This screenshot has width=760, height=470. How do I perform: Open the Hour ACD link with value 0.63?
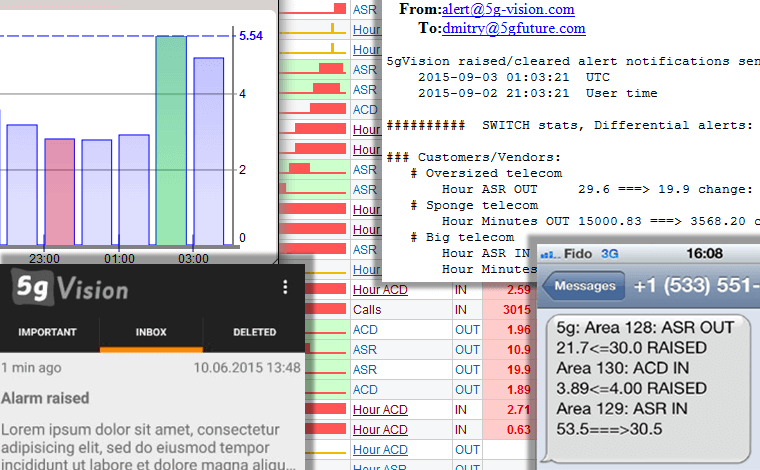380,430
